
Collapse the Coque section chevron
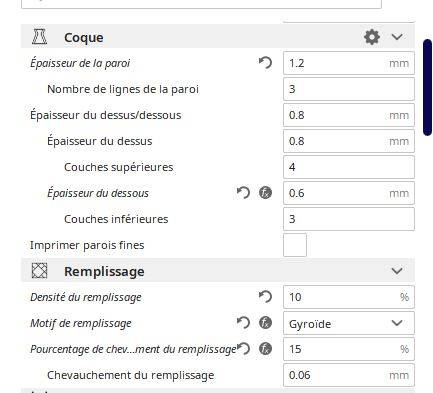coord(397,37)
